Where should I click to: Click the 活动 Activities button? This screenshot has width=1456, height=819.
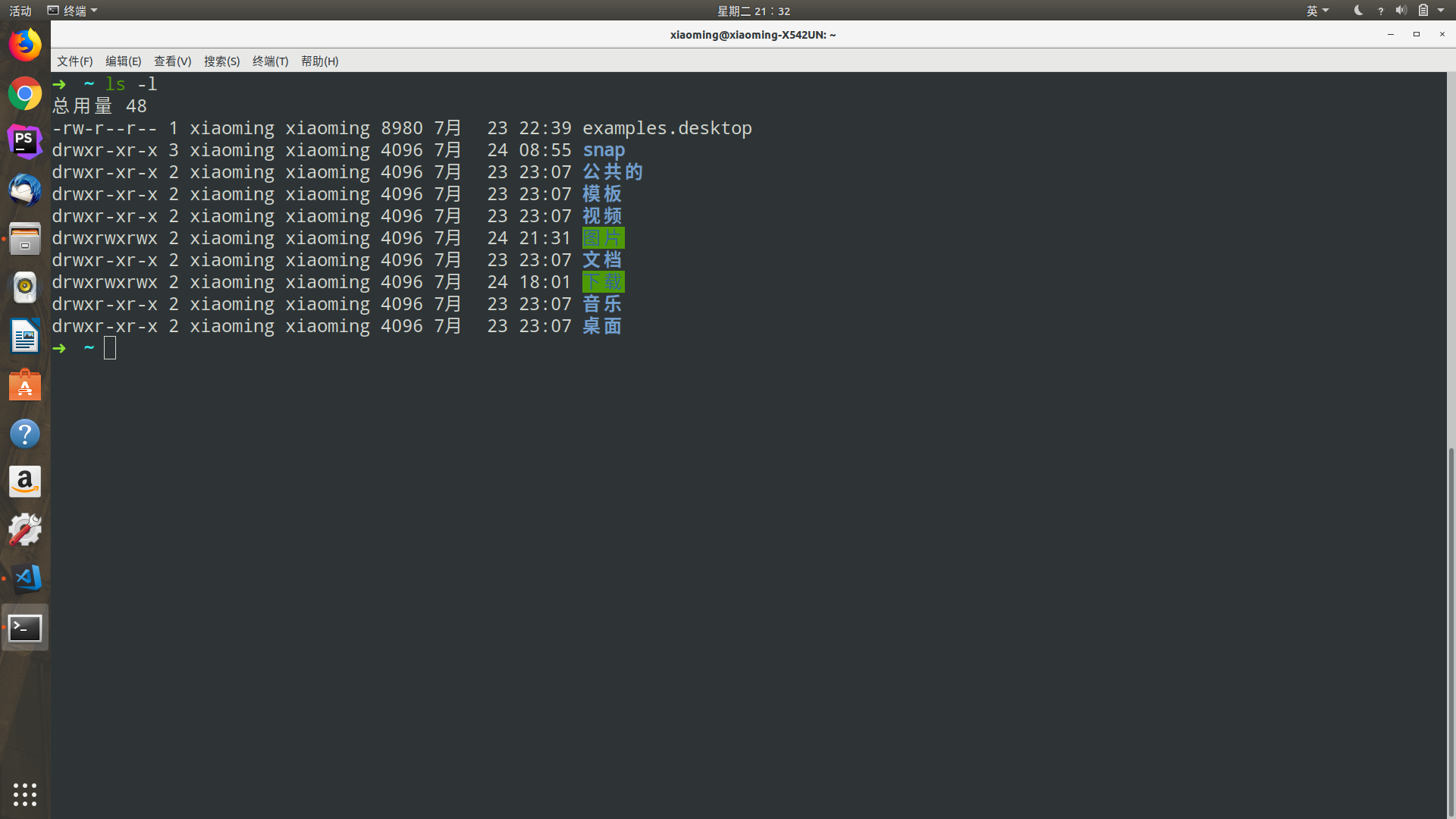pyautogui.click(x=20, y=11)
